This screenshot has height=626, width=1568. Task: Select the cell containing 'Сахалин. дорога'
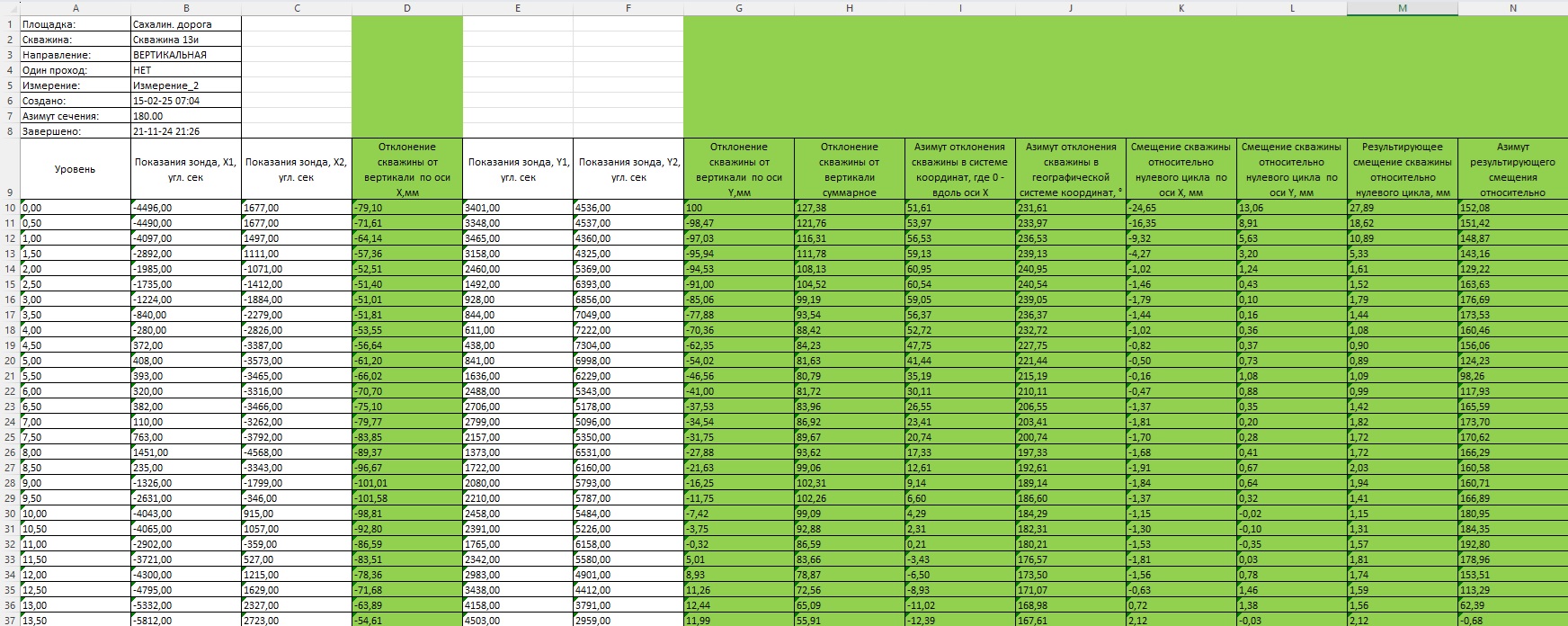(186, 24)
